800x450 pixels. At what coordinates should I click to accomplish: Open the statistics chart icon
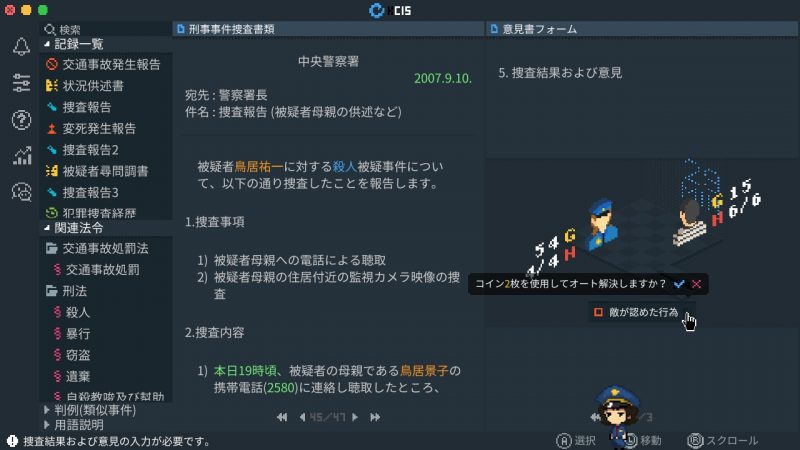[21, 156]
